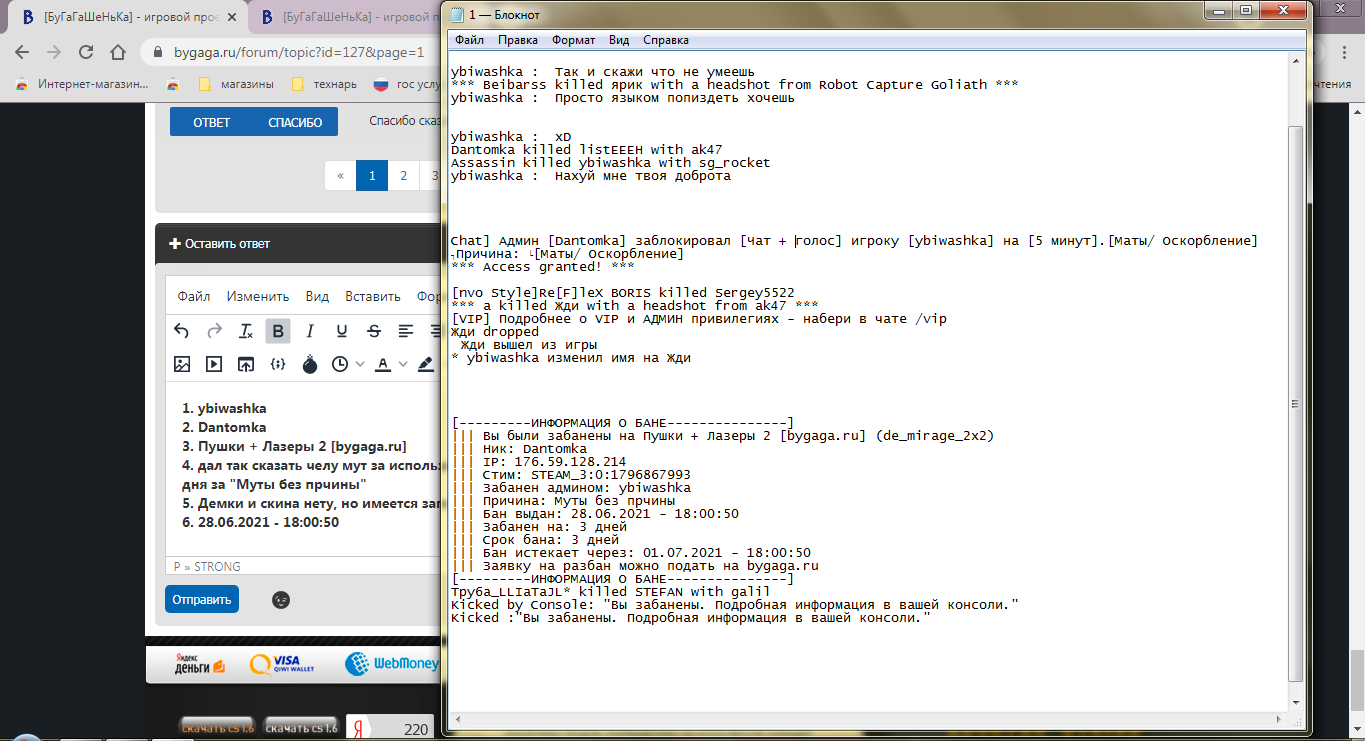Toggle strikethrough formatting in the editor
Image resolution: width=1365 pixels, height=741 pixels.
pos(374,331)
